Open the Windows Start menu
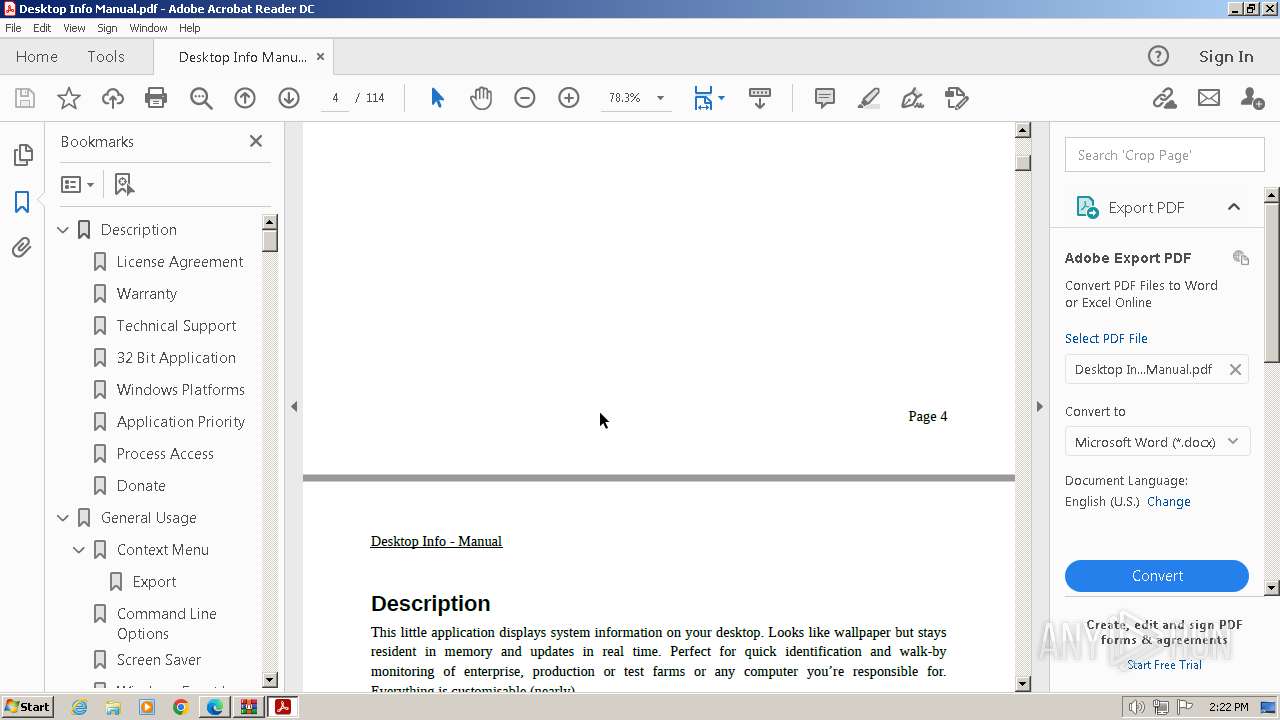This screenshot has height=720, width=1280. pos(28,707)
